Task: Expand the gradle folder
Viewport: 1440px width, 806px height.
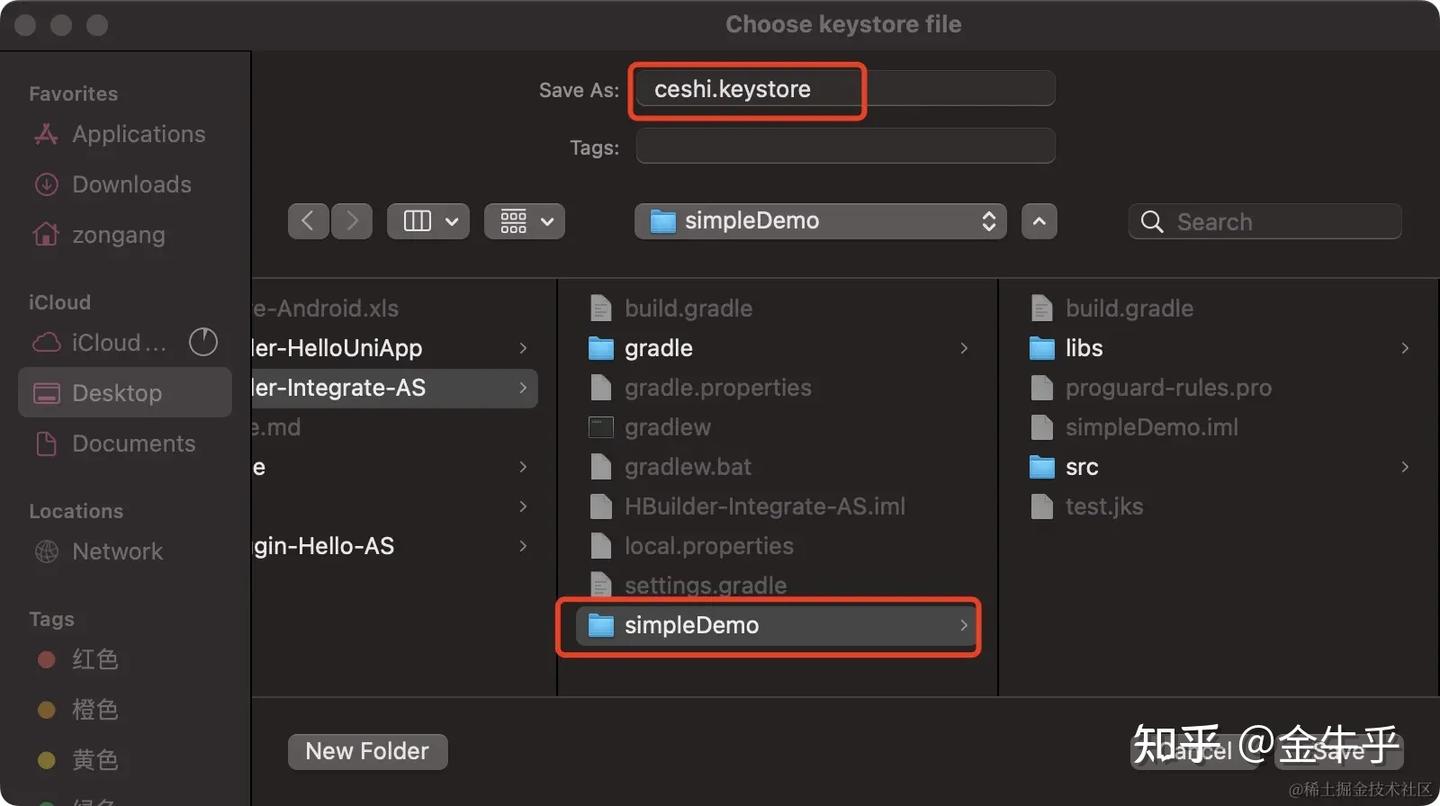Action: coord(658,348)
